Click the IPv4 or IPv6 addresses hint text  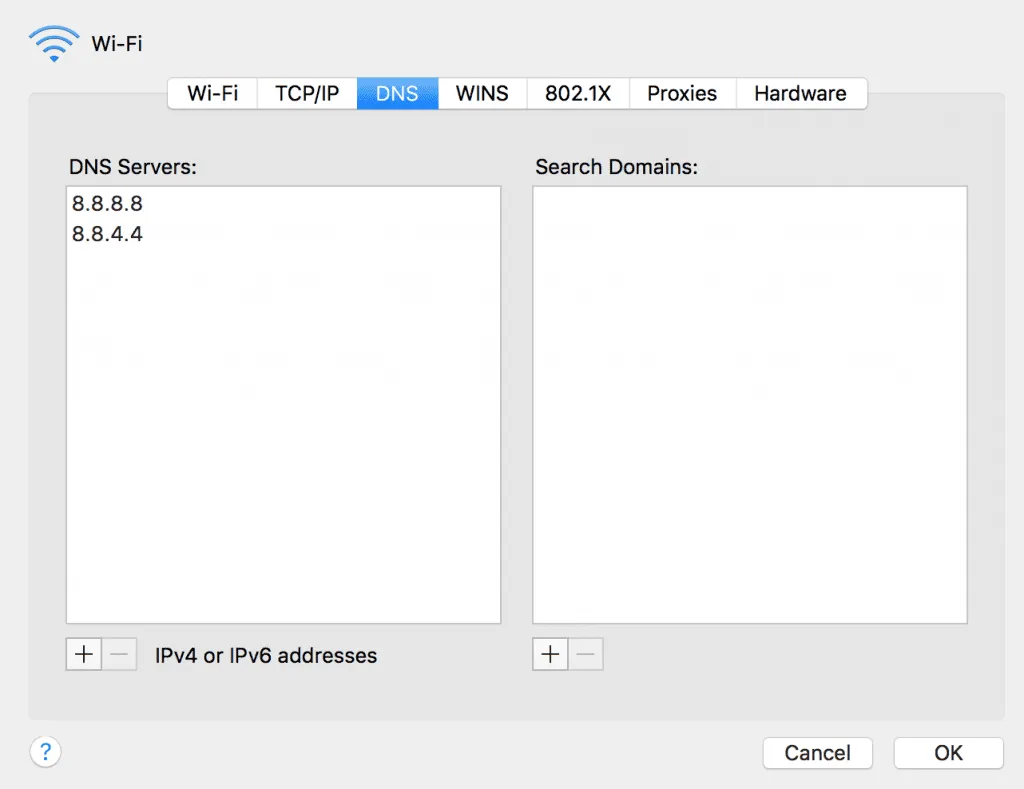click(x=266, y=656)
